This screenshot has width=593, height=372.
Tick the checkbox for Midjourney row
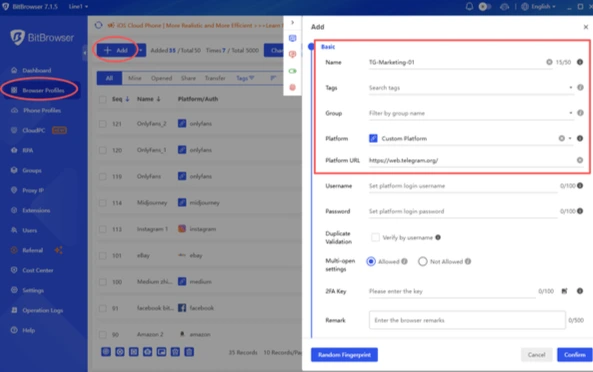pos(102,203)
